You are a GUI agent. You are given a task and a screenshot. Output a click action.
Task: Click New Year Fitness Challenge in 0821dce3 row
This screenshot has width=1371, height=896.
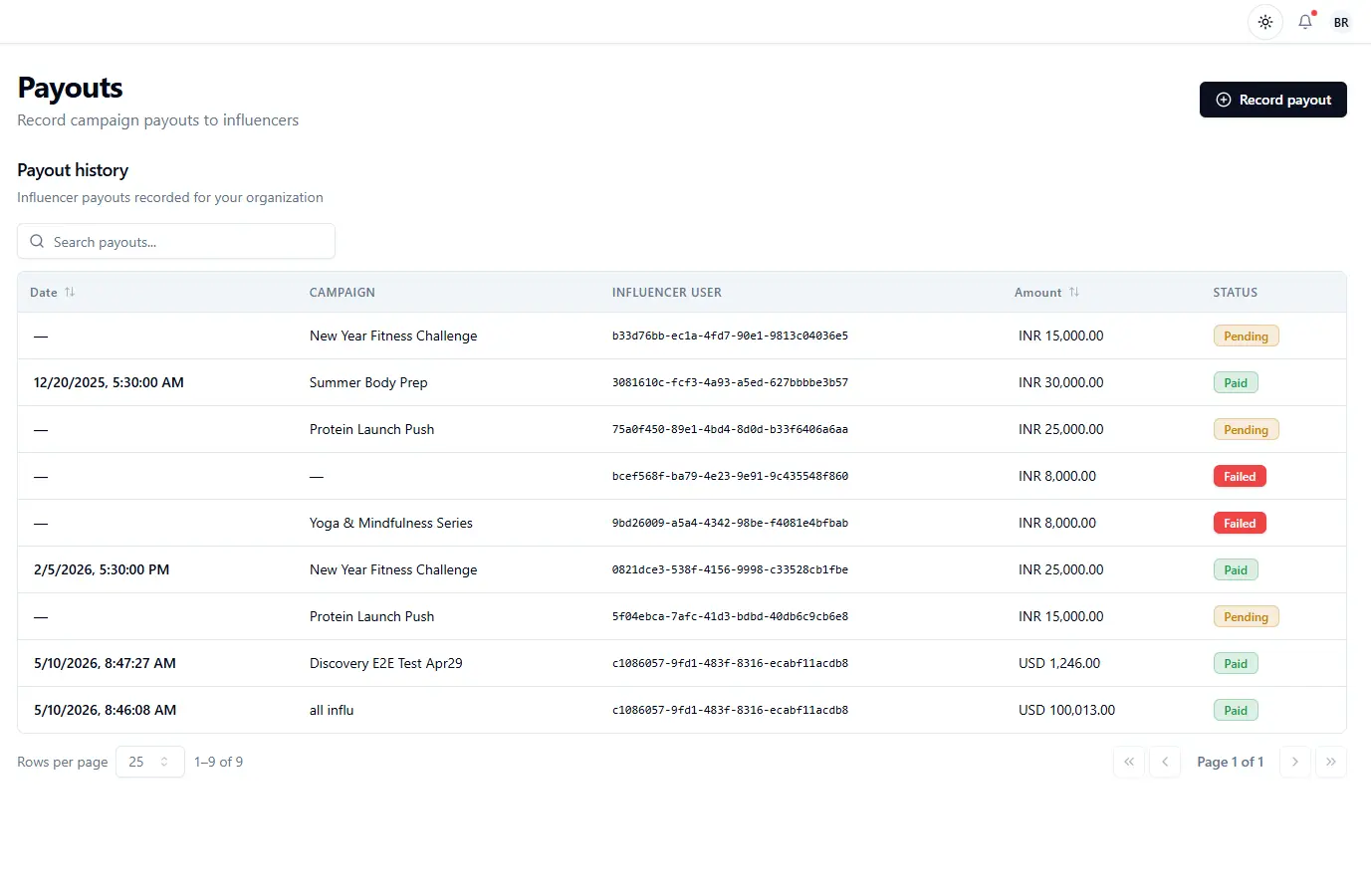(x=393, y=569)
